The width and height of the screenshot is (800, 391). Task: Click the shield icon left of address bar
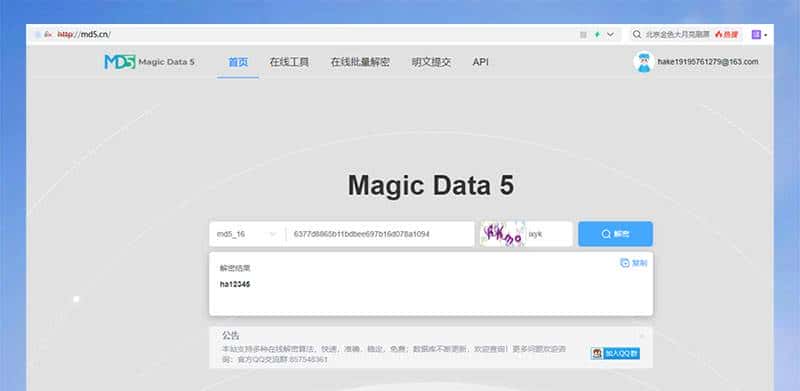pos(37,35)
